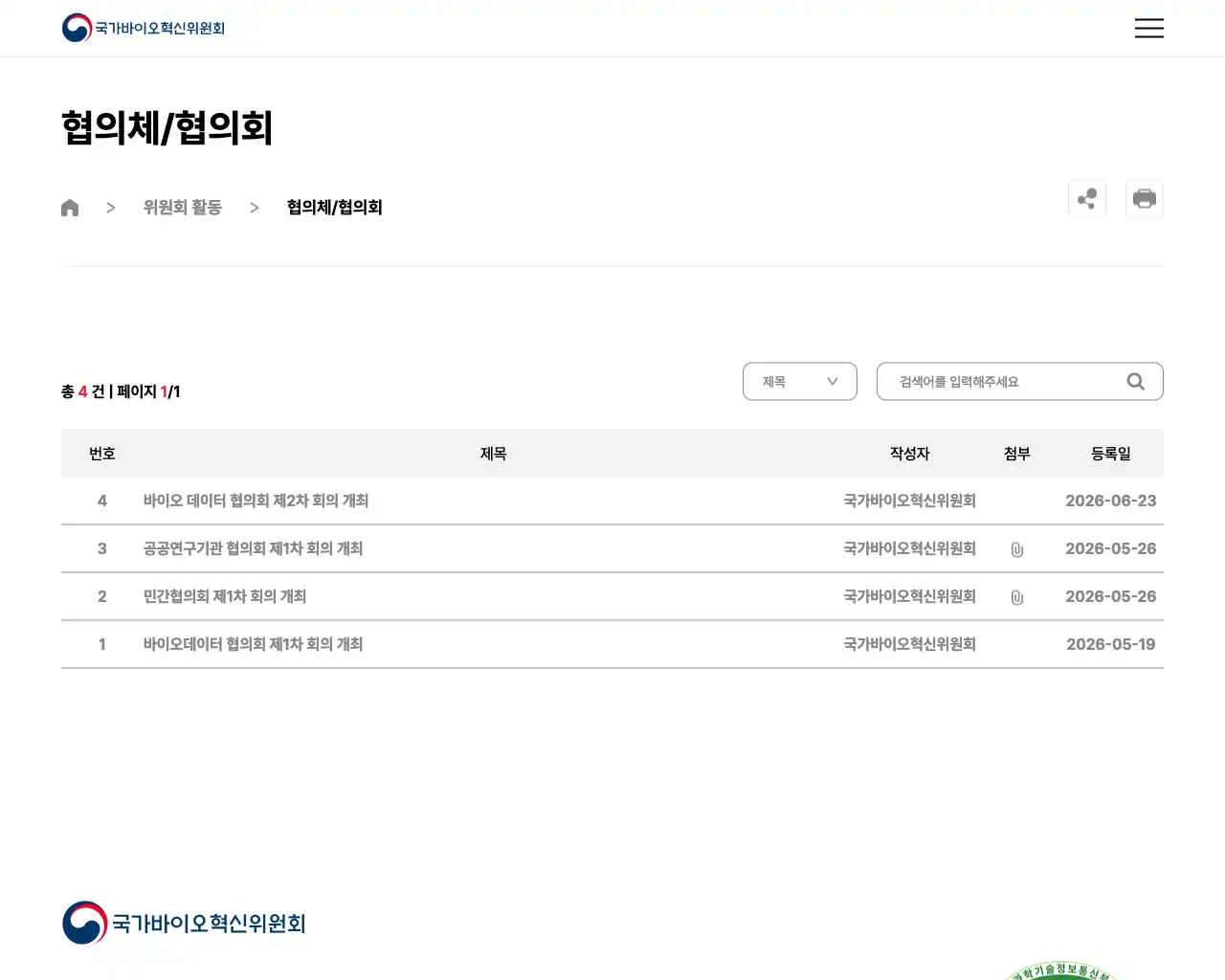Open 바이오 데이터 협의회 제2차 회의 개최
Image resolution: width=1225 pixels, height=980 pixels.
coord(256,501)
